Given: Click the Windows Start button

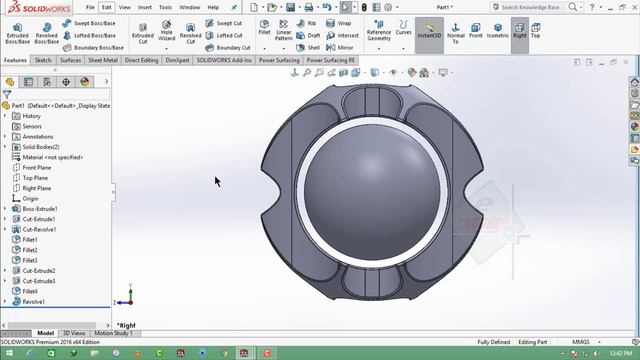Looking at the screenshot, I should [9, 353].
